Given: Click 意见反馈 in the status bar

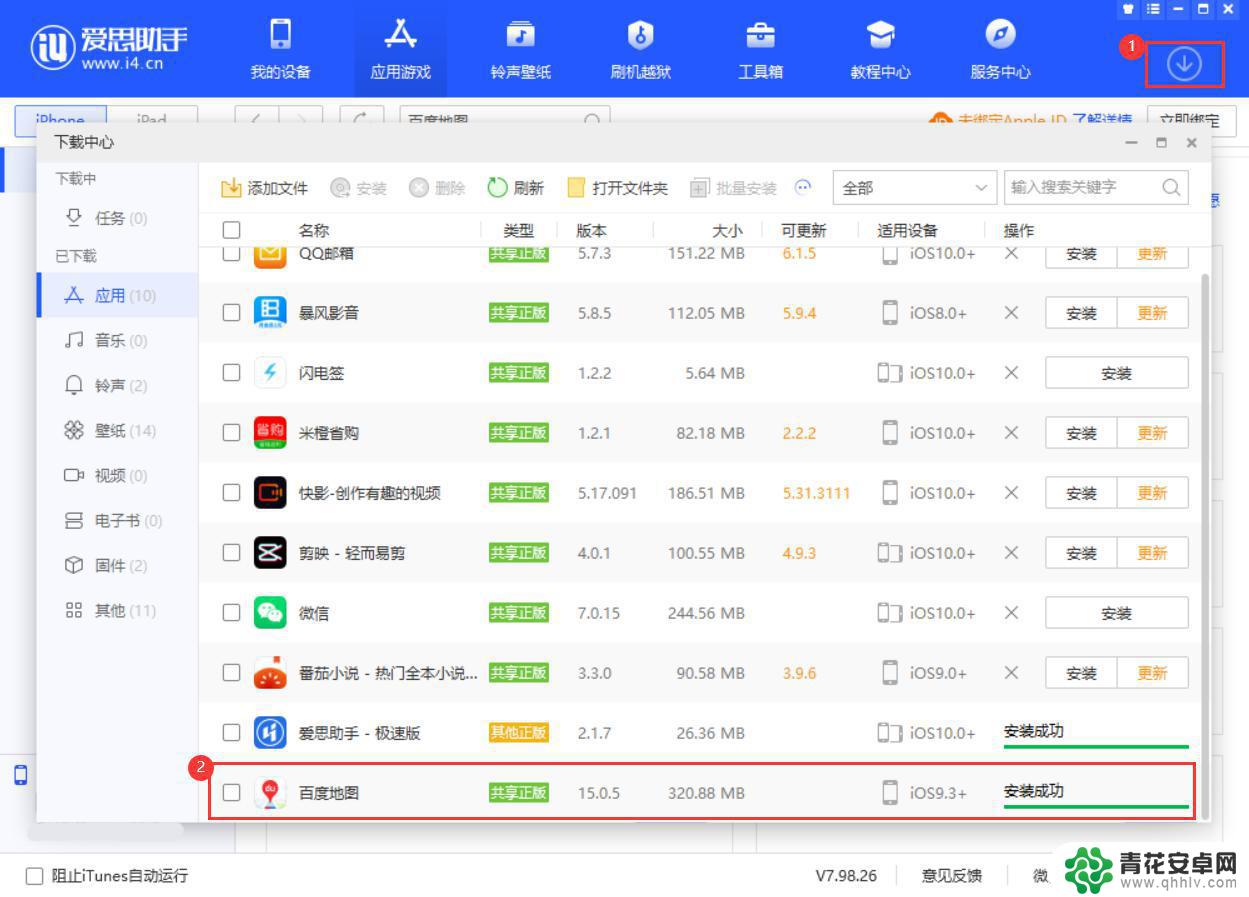Looking at the screenshot, I should [x=951, y=876].
